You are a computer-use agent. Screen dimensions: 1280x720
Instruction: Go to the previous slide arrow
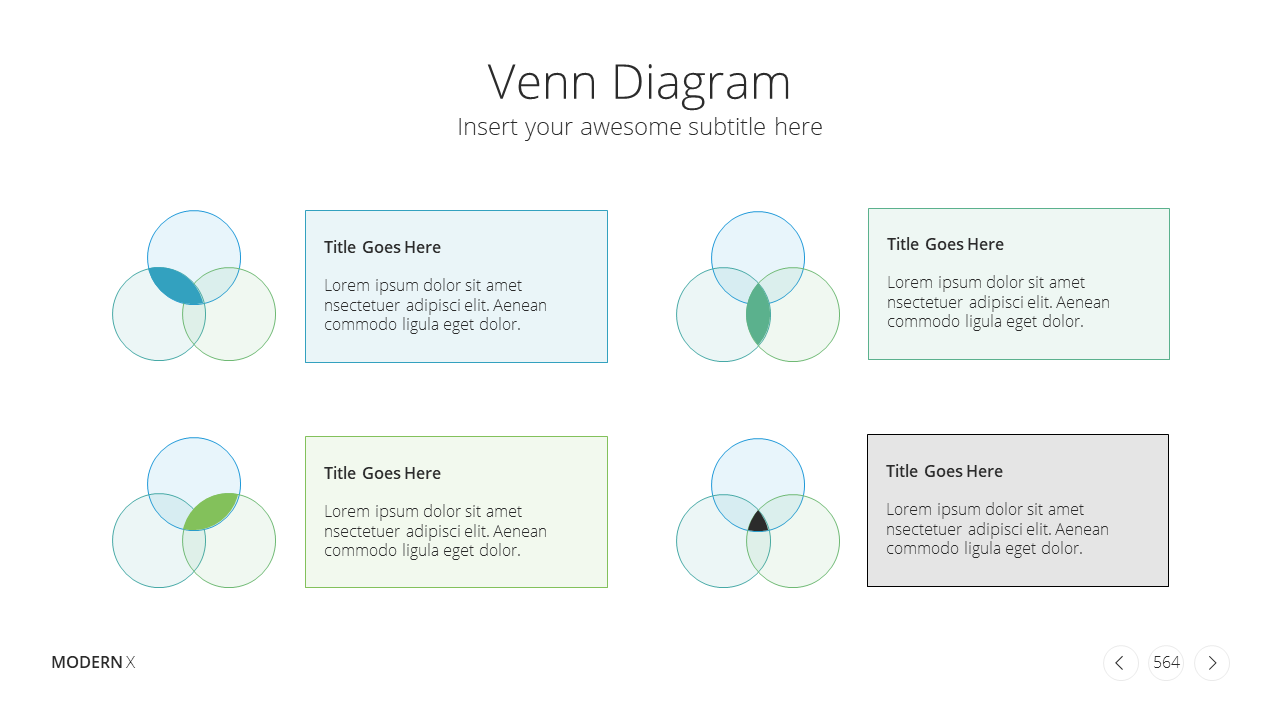click(1120, 663)
